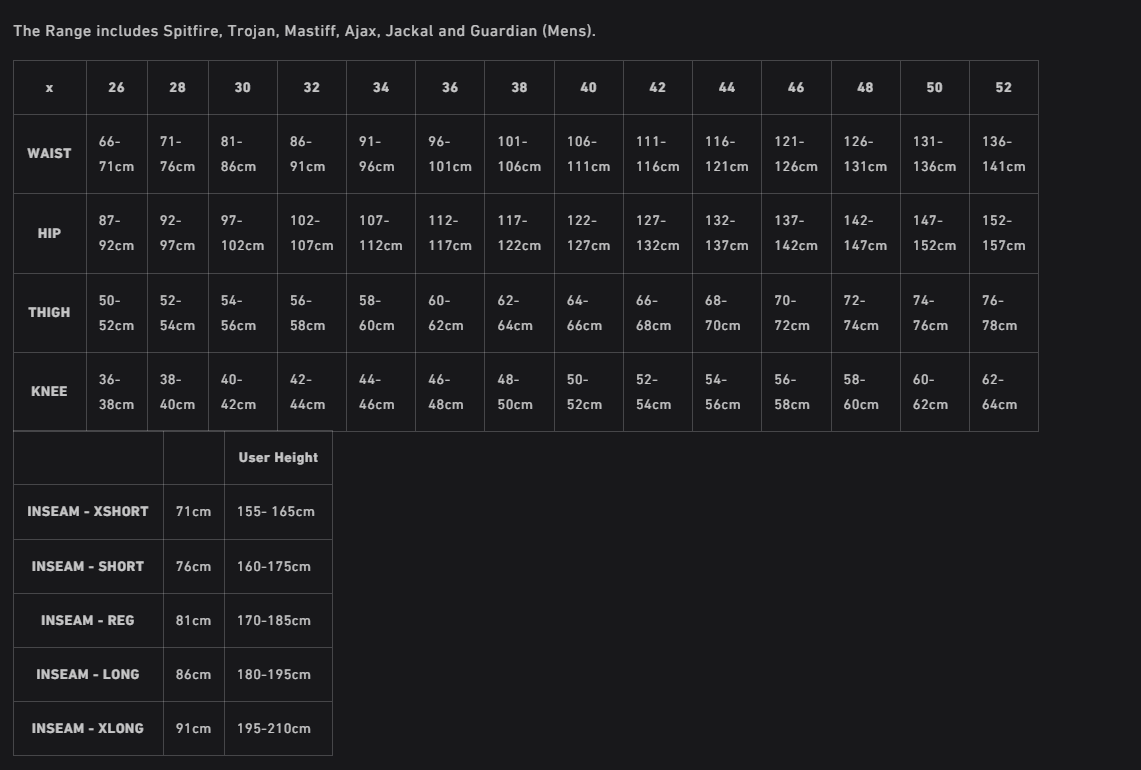Select the knee cell 62-64cm
The height and width of the screenshot is (770, 1141).
[x=1003, y=392]
